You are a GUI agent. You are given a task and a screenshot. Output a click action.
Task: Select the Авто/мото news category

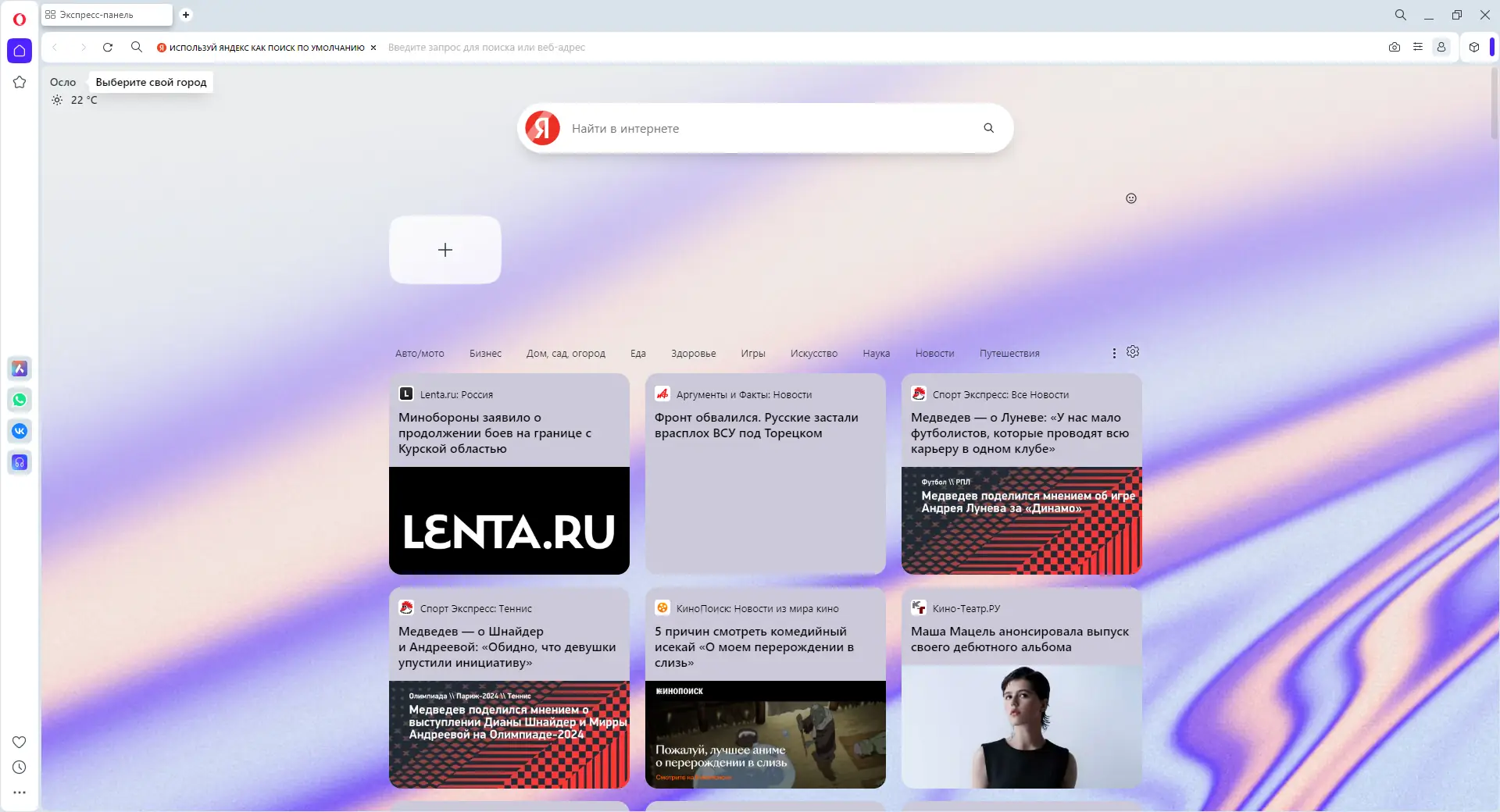point(420,354)
